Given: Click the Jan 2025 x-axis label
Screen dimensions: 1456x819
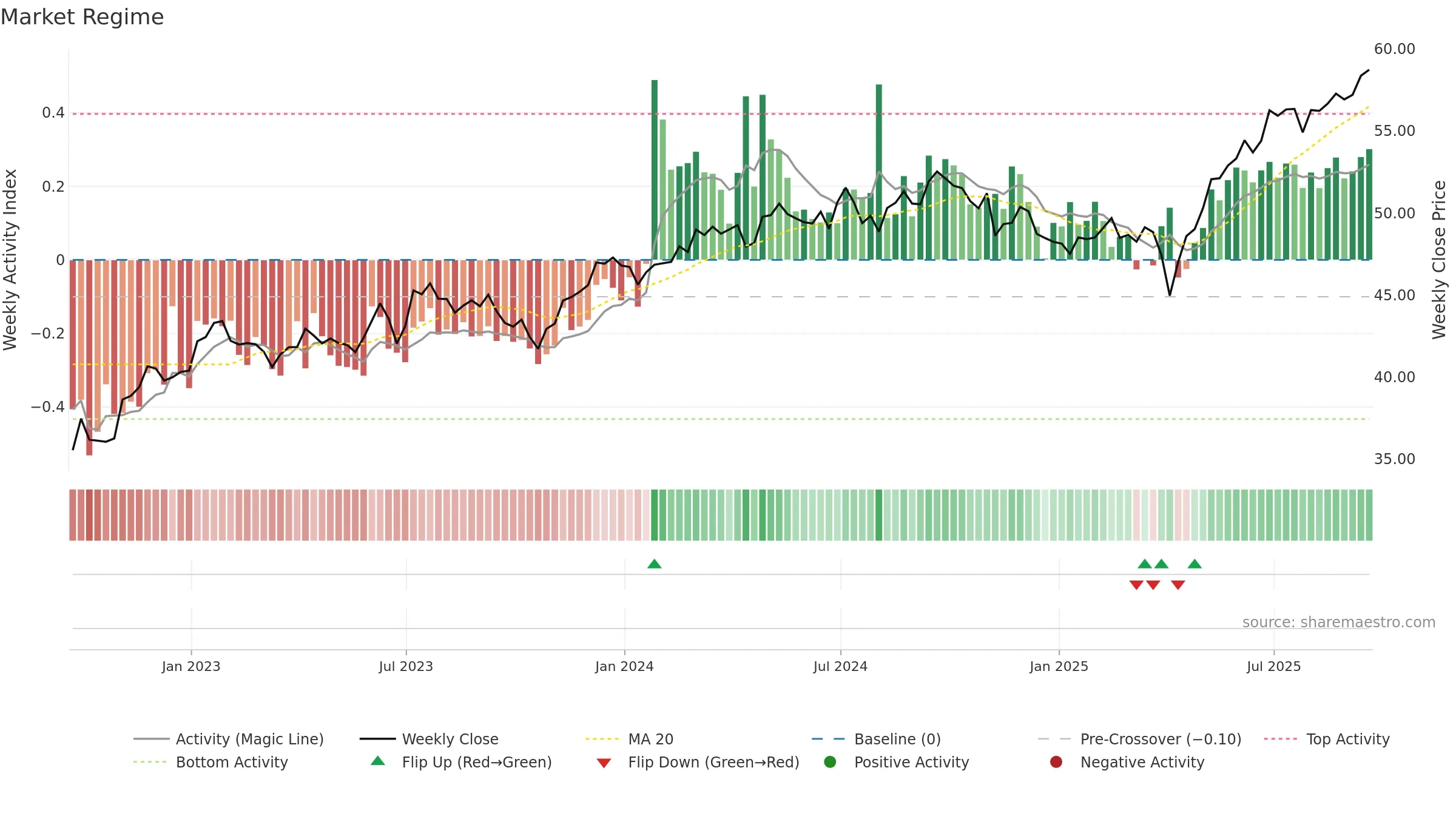Looking at the screenshot, I should (1059, 667).
